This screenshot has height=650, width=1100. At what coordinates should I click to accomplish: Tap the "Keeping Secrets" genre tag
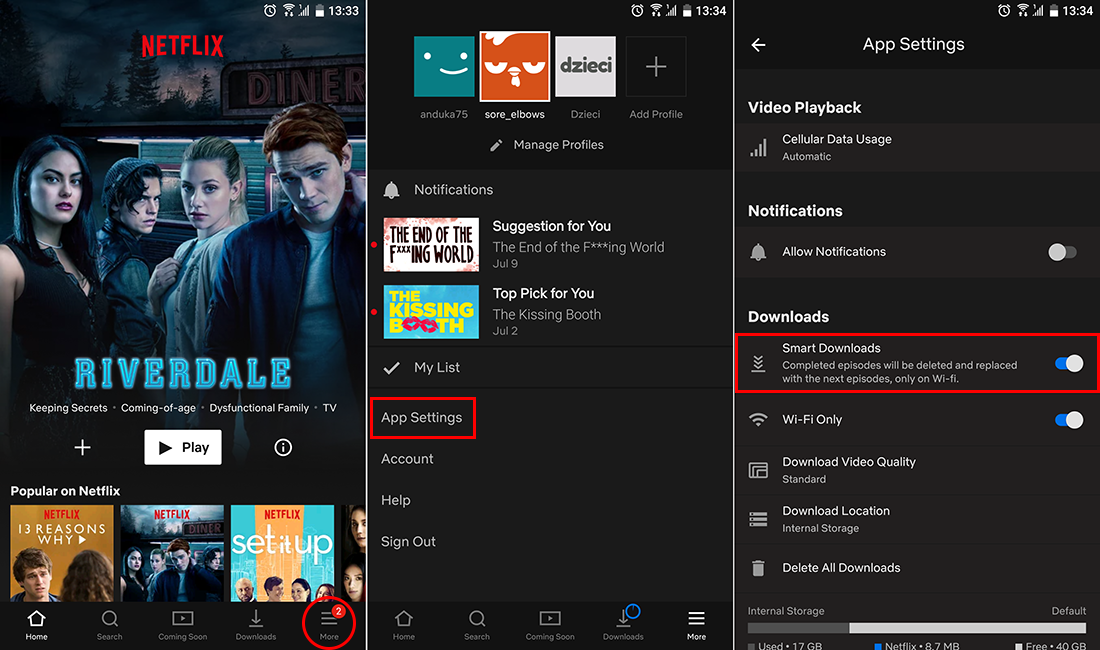[68, 408]
